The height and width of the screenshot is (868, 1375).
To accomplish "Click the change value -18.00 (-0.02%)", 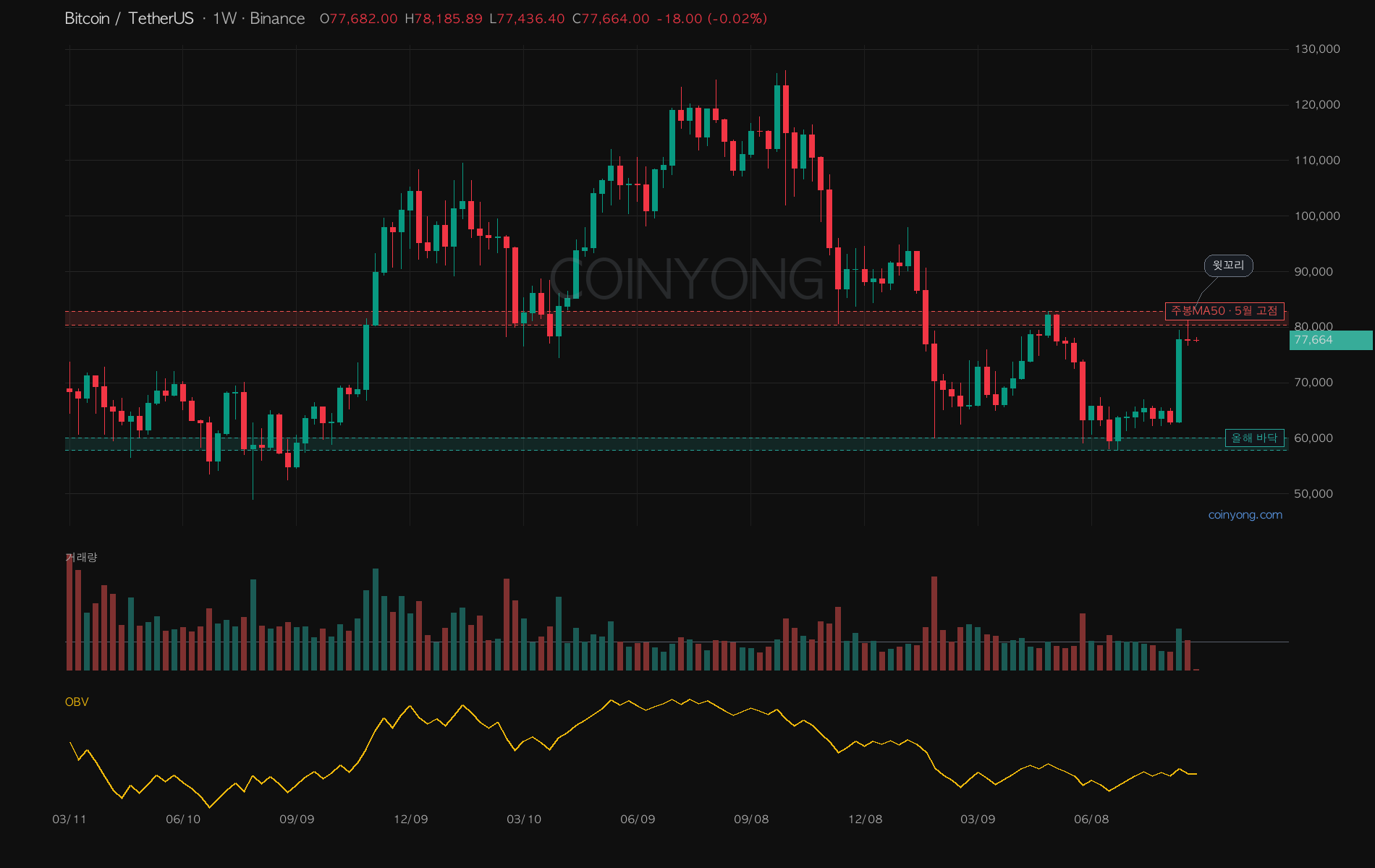I will pyautogui.click(x=712, y=19).
